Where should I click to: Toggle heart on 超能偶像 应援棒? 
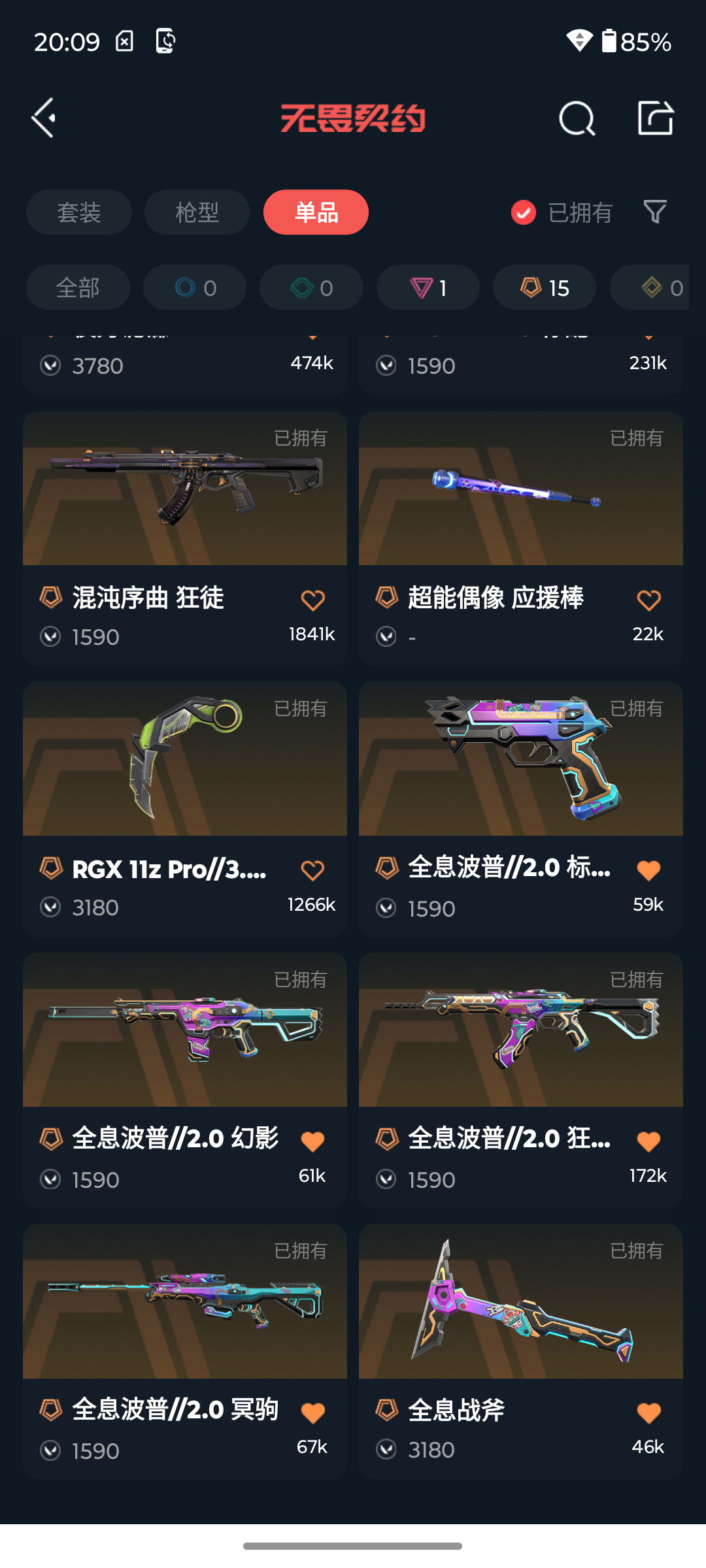pos(648,600)
